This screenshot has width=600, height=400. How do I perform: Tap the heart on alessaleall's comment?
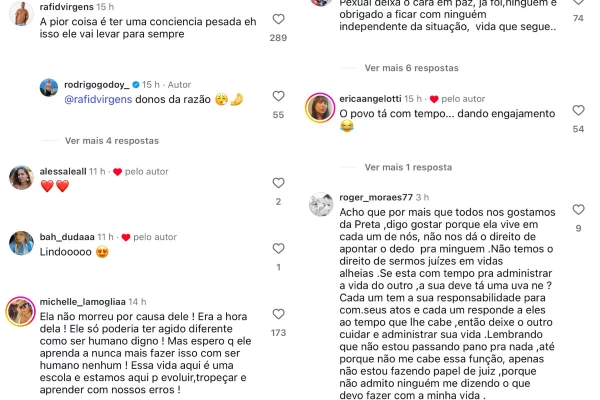(x=278, y=183)
